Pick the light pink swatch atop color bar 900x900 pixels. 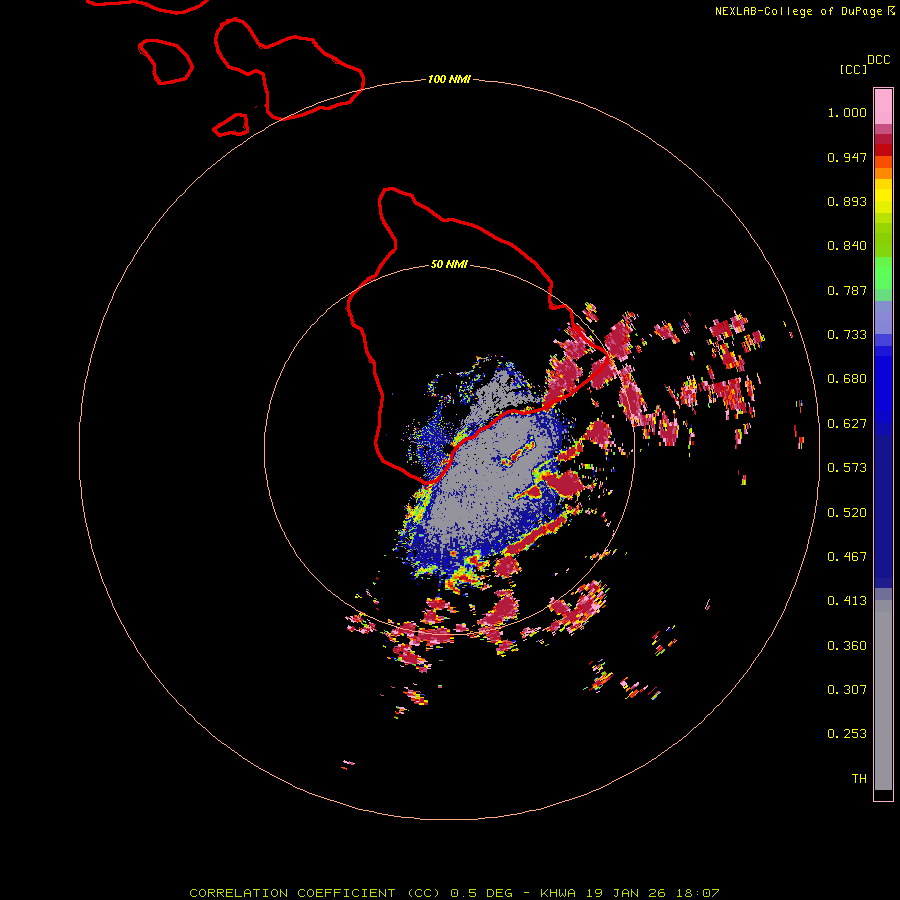pyautogui.click(x=883, y=106)
